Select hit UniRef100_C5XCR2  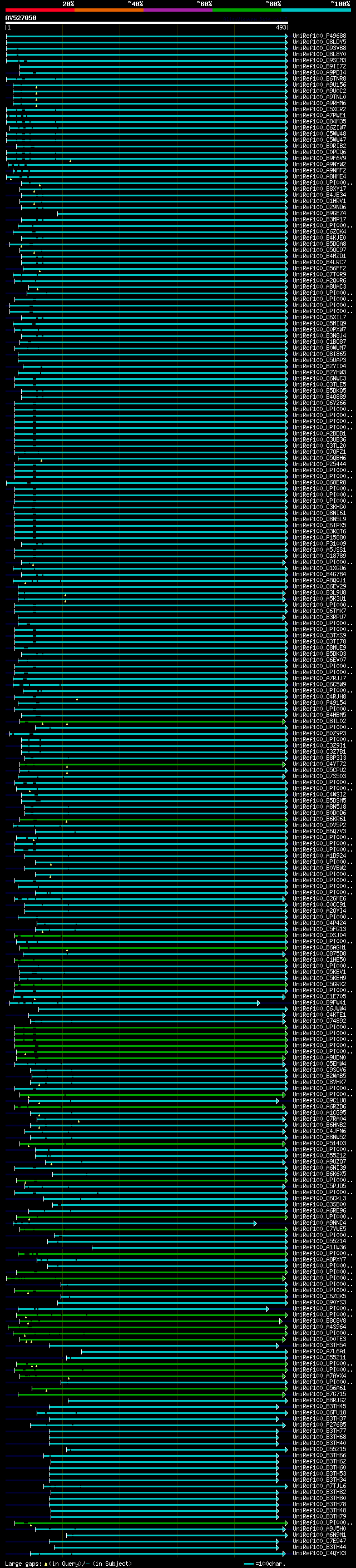point(319,109)
